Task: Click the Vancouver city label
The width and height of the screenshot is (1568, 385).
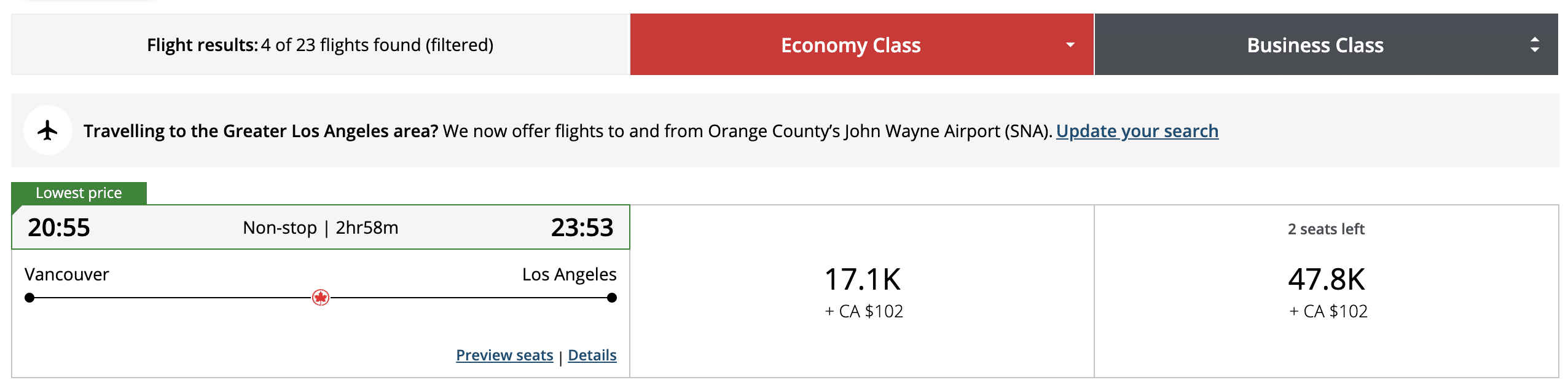Action: pyautogui.click(x=66, y=274)
